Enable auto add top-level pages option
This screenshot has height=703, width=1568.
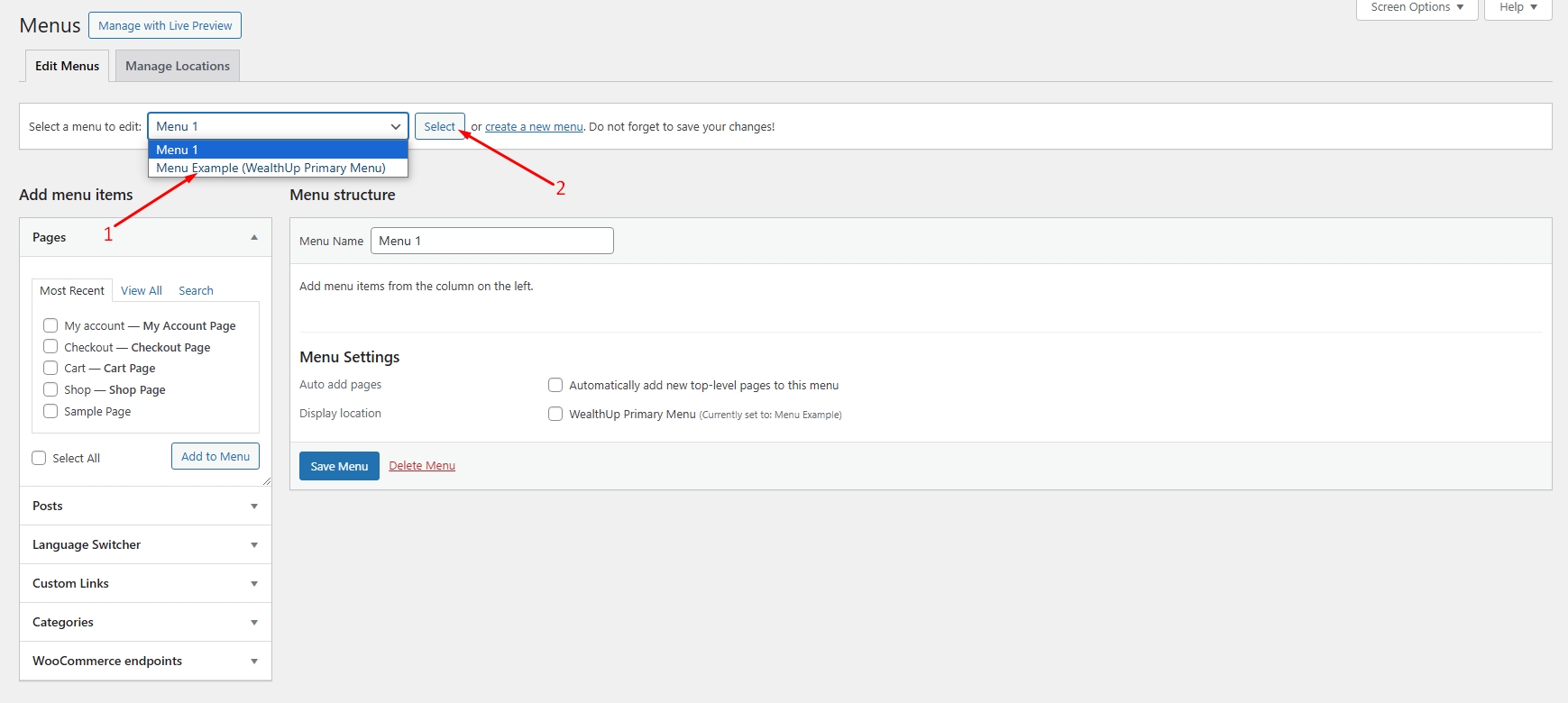coord(555,385)
